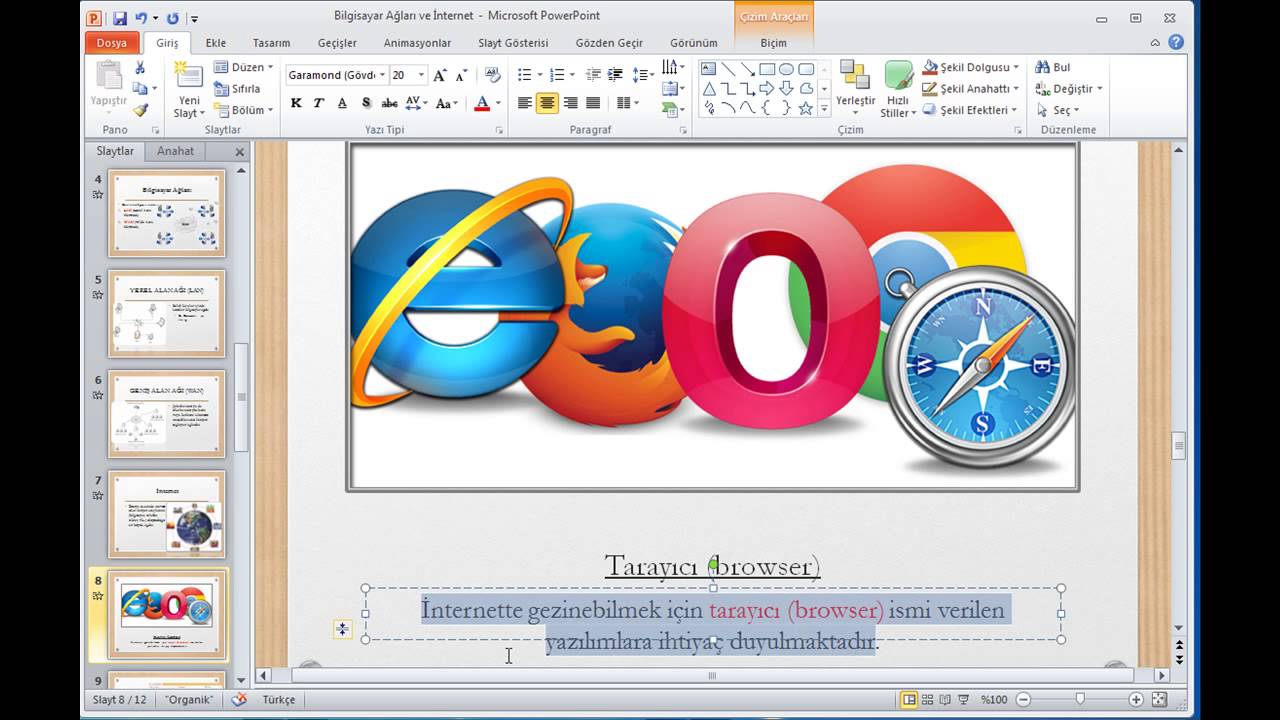Viewport: 1280px width, 720px height.
Task: Switch to the Anahat pane tab
Action: pyautogui.click(x=175, y=151)
